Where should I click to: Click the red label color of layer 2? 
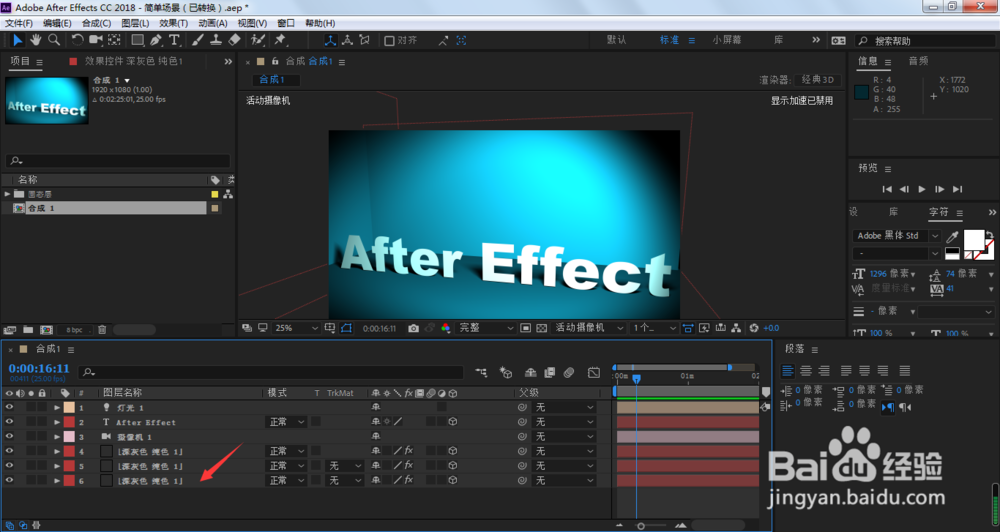(x=69, y=422)
